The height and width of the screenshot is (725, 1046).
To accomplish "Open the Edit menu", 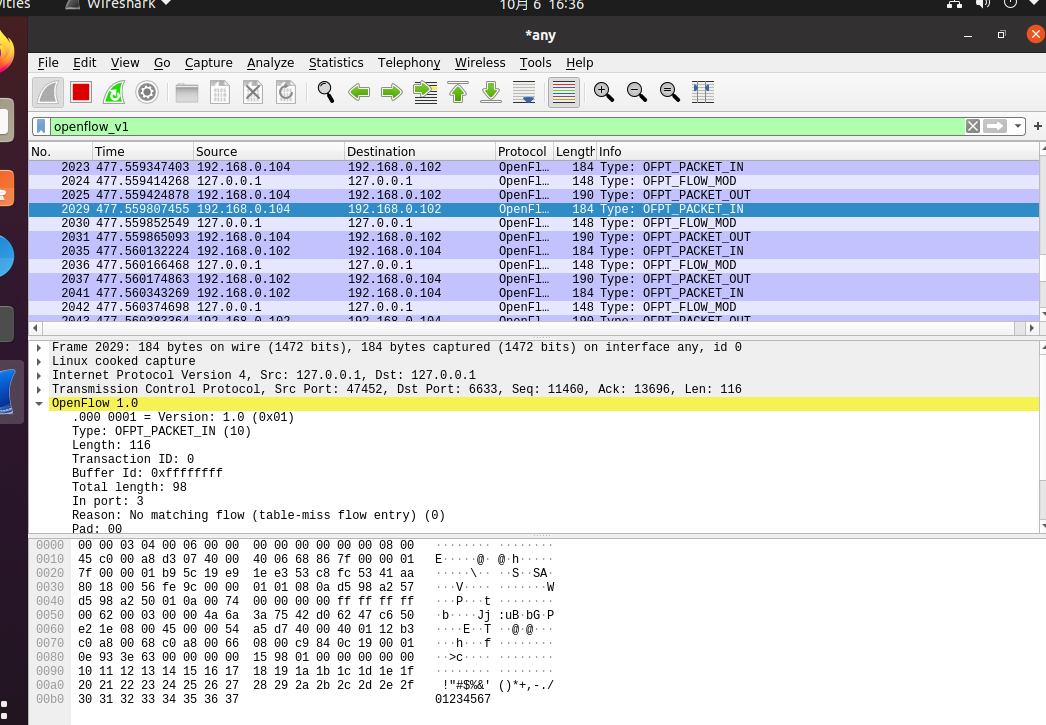I will (x=85, y=63).
